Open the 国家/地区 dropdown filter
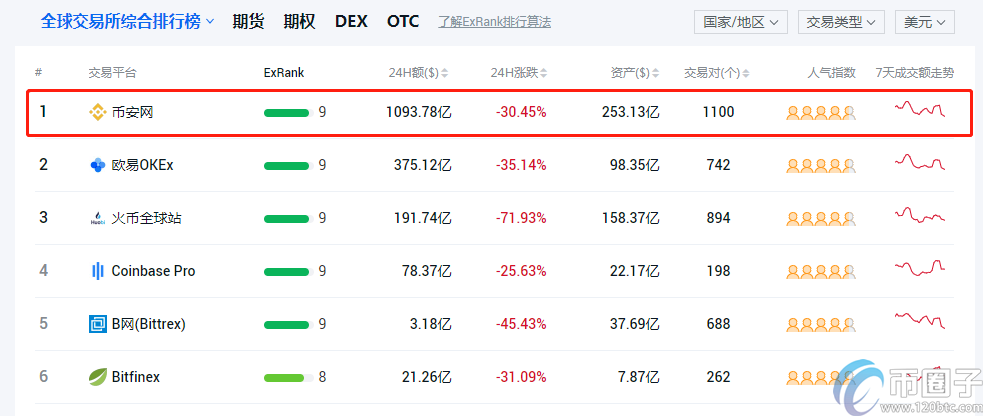The width and height of the screenshot is (983, 416). (x=740, y=22)
